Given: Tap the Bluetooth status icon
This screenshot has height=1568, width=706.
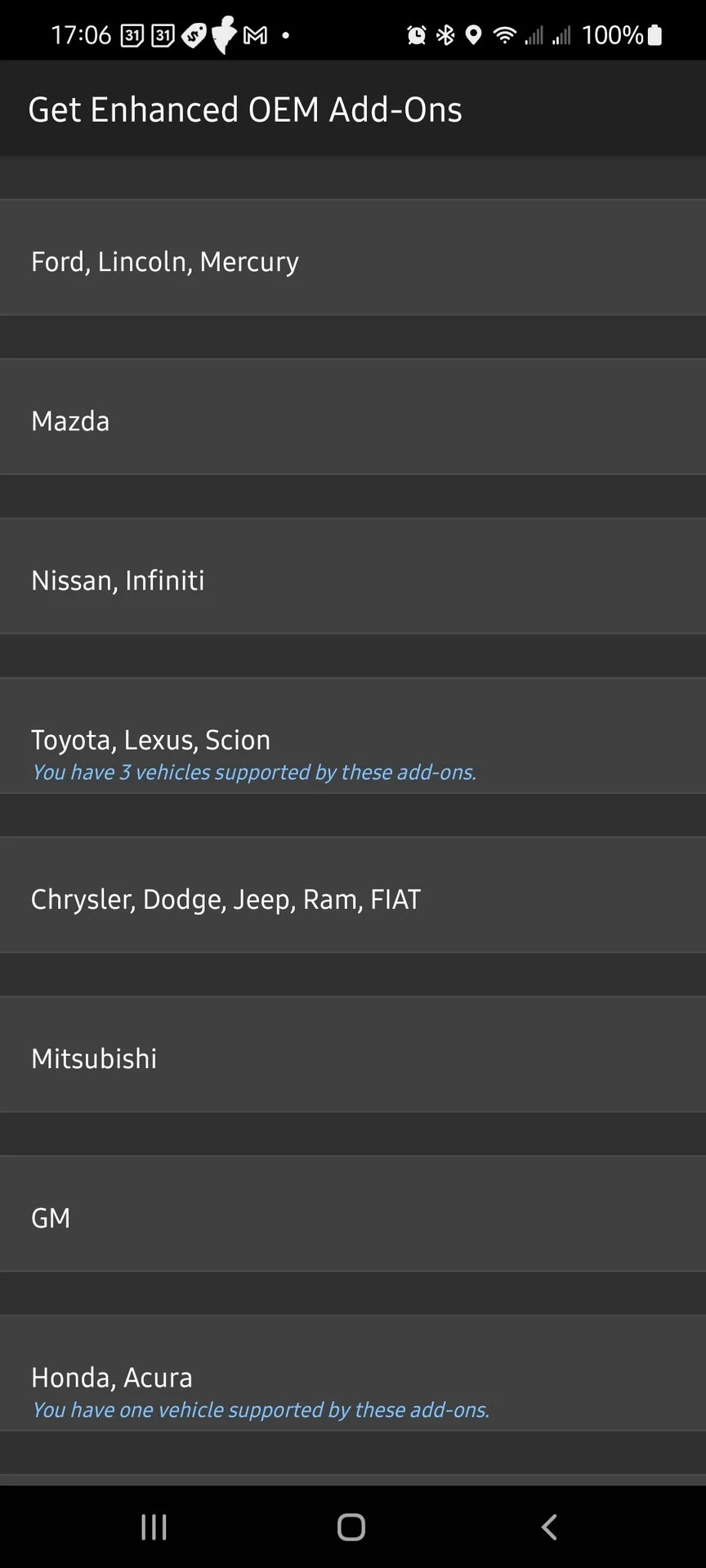Looking at the screenshot, I should [x=445, y=35].
